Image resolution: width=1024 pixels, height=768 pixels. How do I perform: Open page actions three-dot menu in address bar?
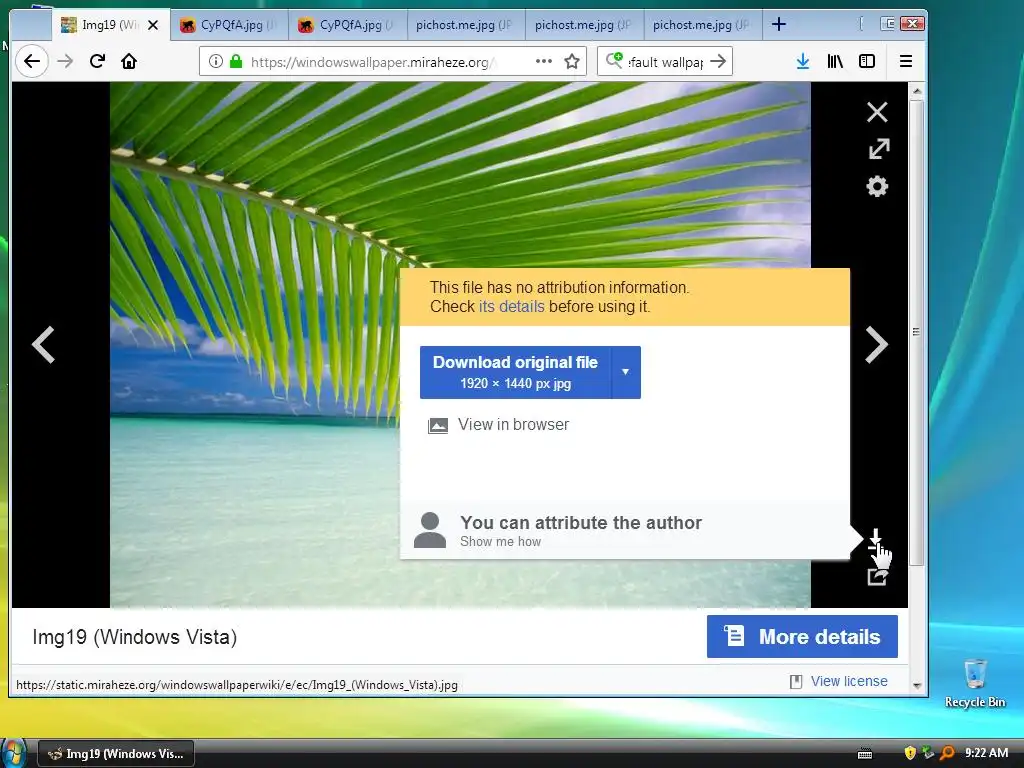point(543,61)
